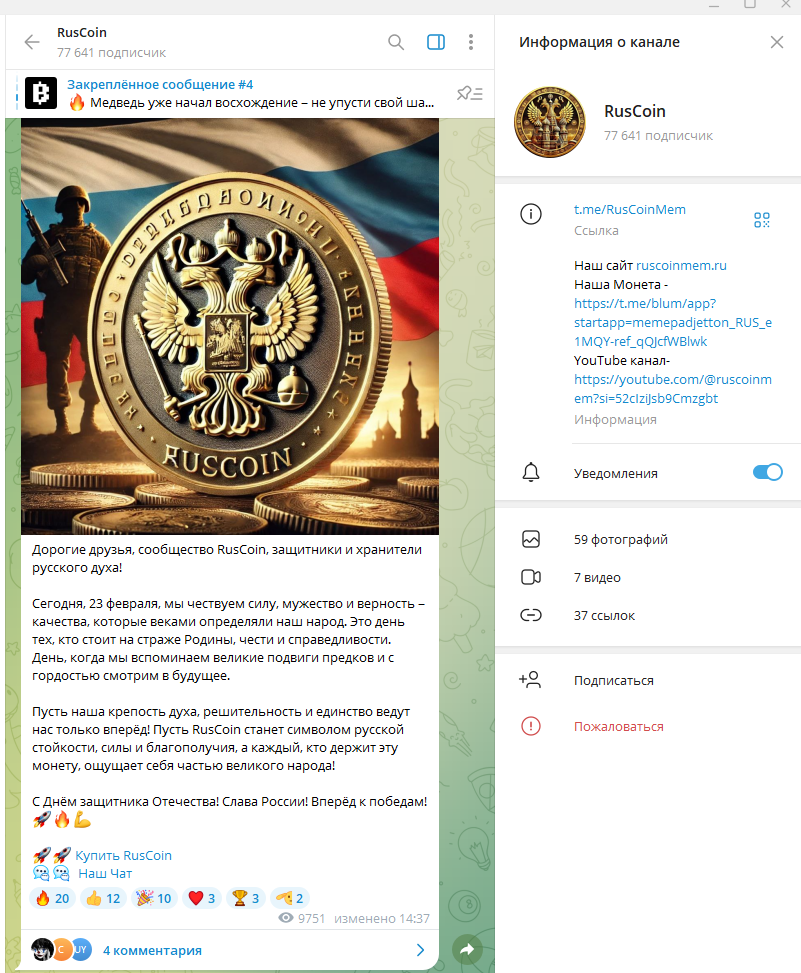801x973 pixels.
Task: Go back using the arrow icon
Action: [x=32, y=42]
